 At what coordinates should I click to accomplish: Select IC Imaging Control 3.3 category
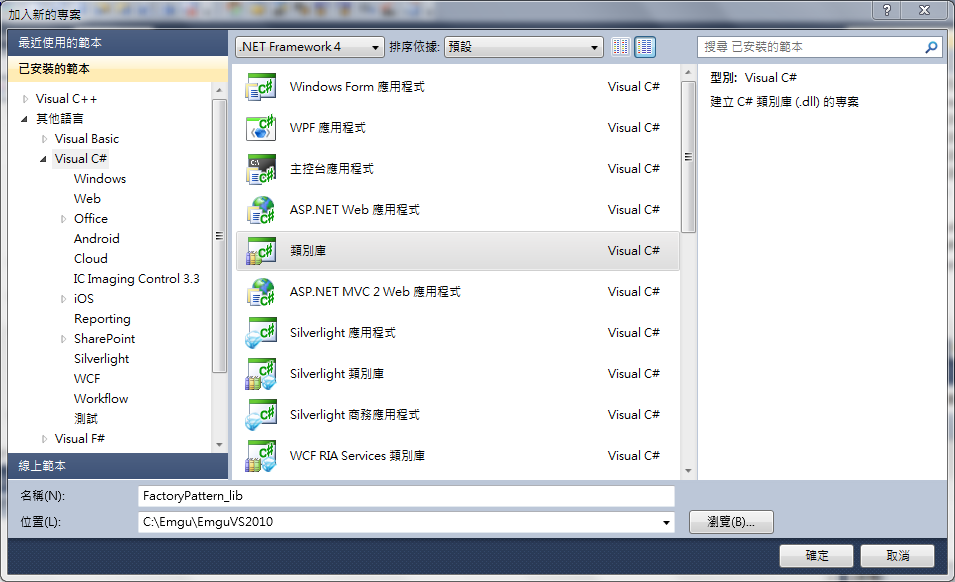click(x=136, y=279)
